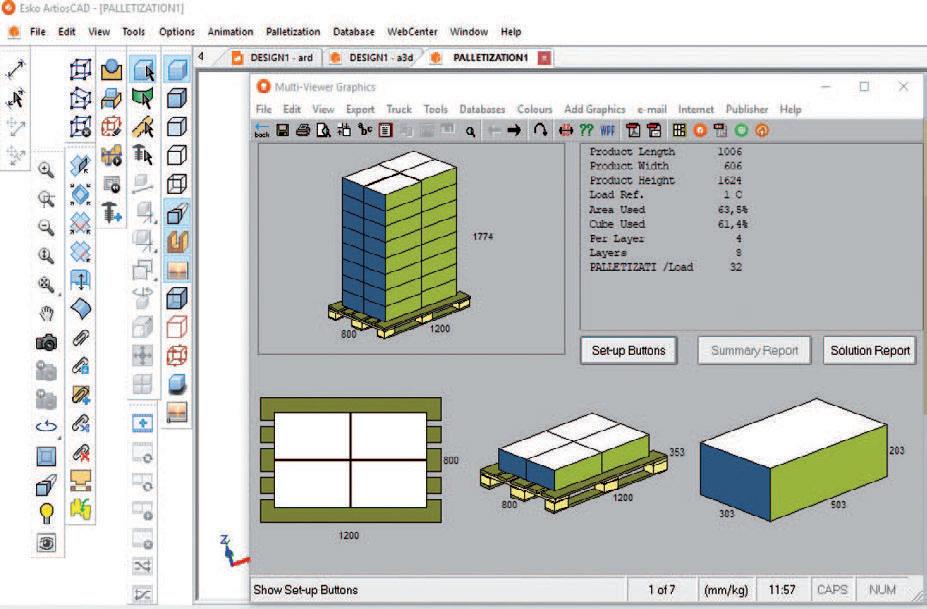Click the yellow light bulb lighting icon
The height and width of the screenshot is (609, 927).
pyautogui.click(x=46, y=513)
